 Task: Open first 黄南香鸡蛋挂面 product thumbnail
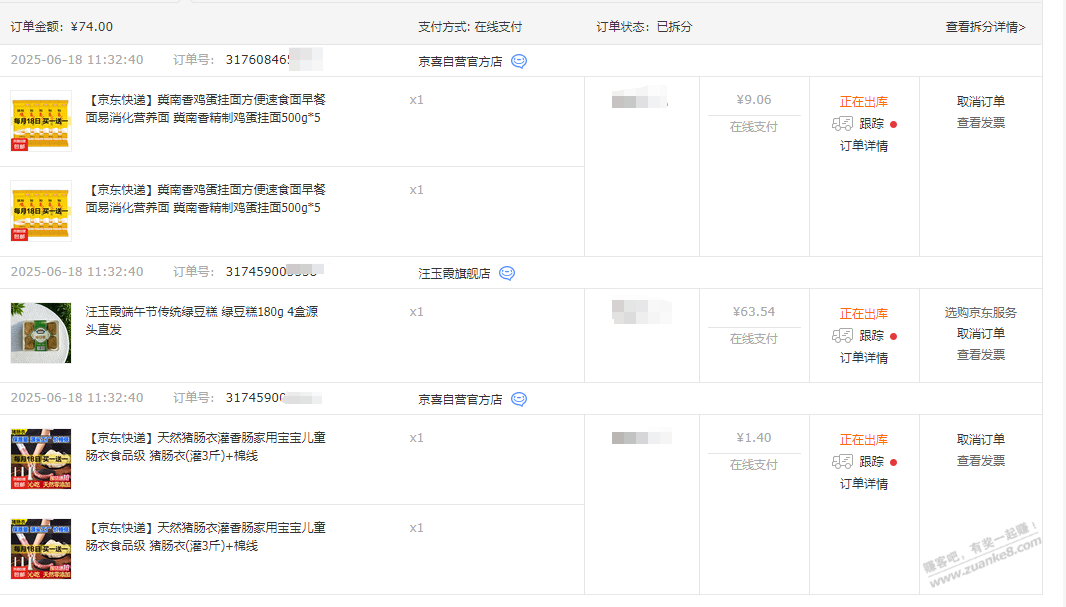(41, 121)
